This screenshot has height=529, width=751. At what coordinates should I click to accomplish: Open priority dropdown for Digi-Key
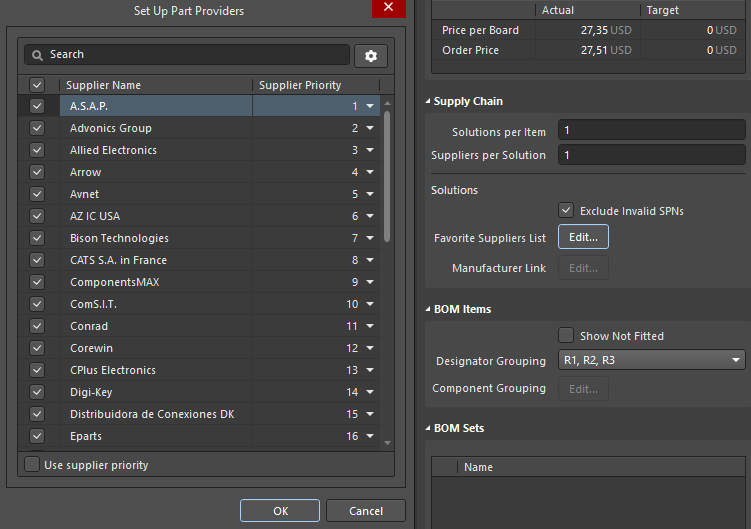click(370, 392)
